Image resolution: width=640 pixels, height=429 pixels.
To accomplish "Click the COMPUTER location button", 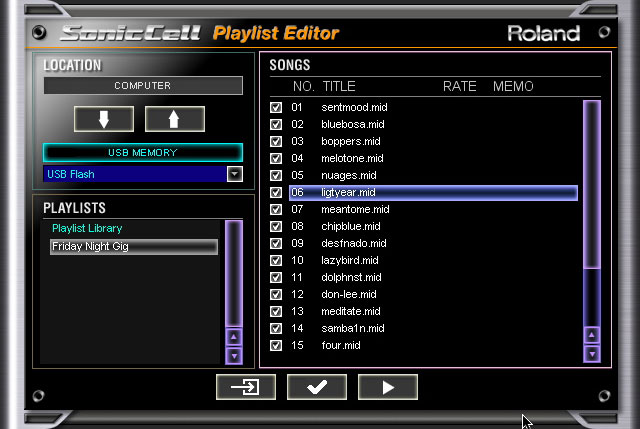I will [143, 86].
